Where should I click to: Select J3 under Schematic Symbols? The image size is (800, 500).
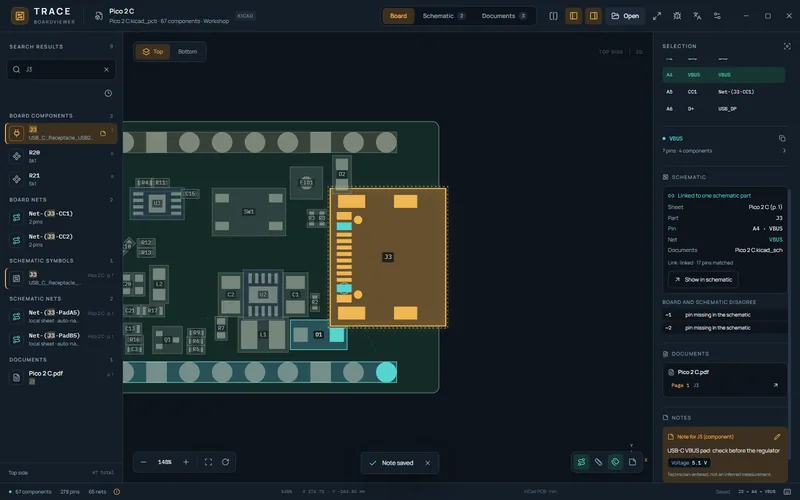click(61, 278)
